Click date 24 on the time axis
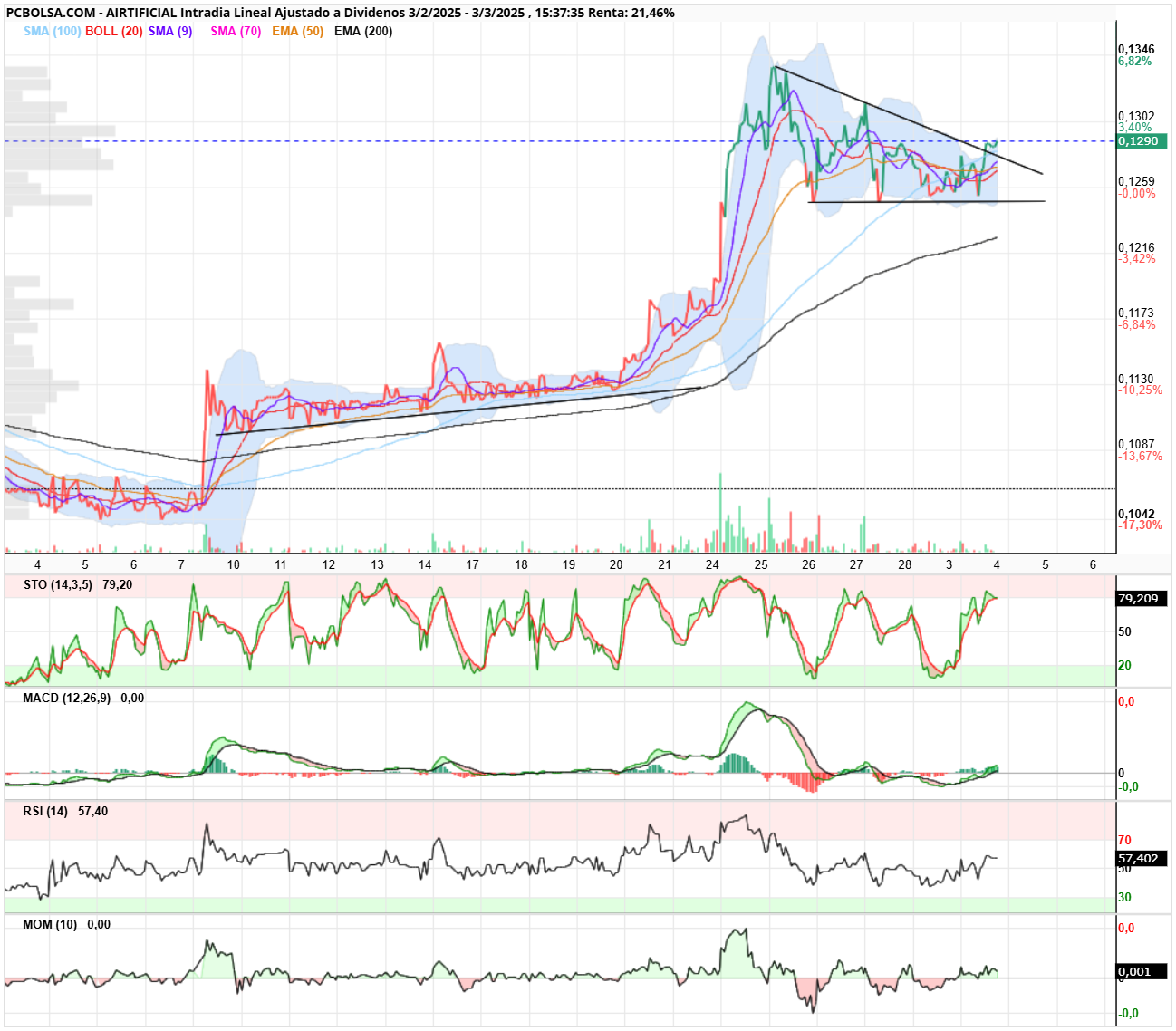Image resolution: width=1176 pixels, height=1031 pixels. 713,564
